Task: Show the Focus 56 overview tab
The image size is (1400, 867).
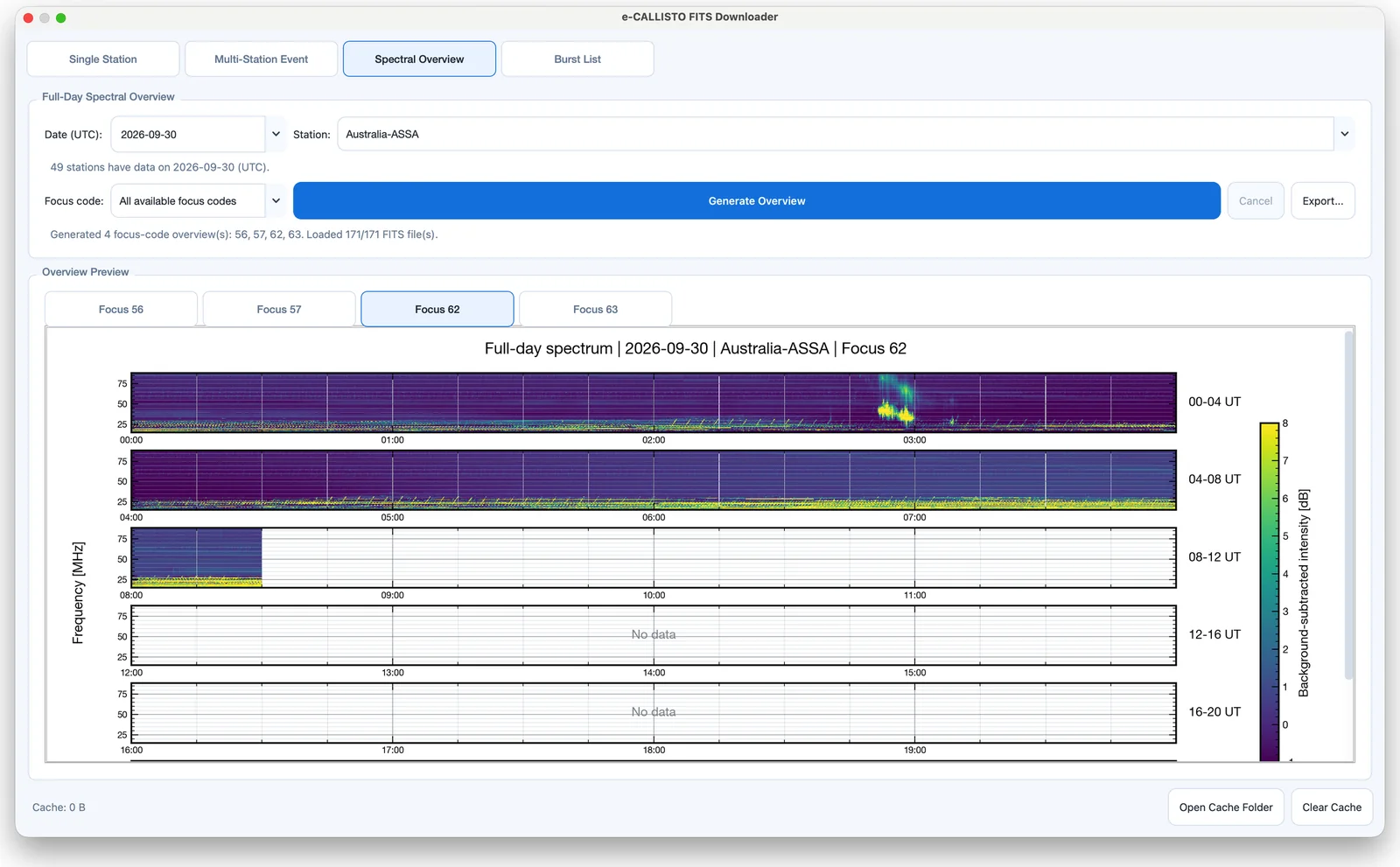Action: click(121, 310)
